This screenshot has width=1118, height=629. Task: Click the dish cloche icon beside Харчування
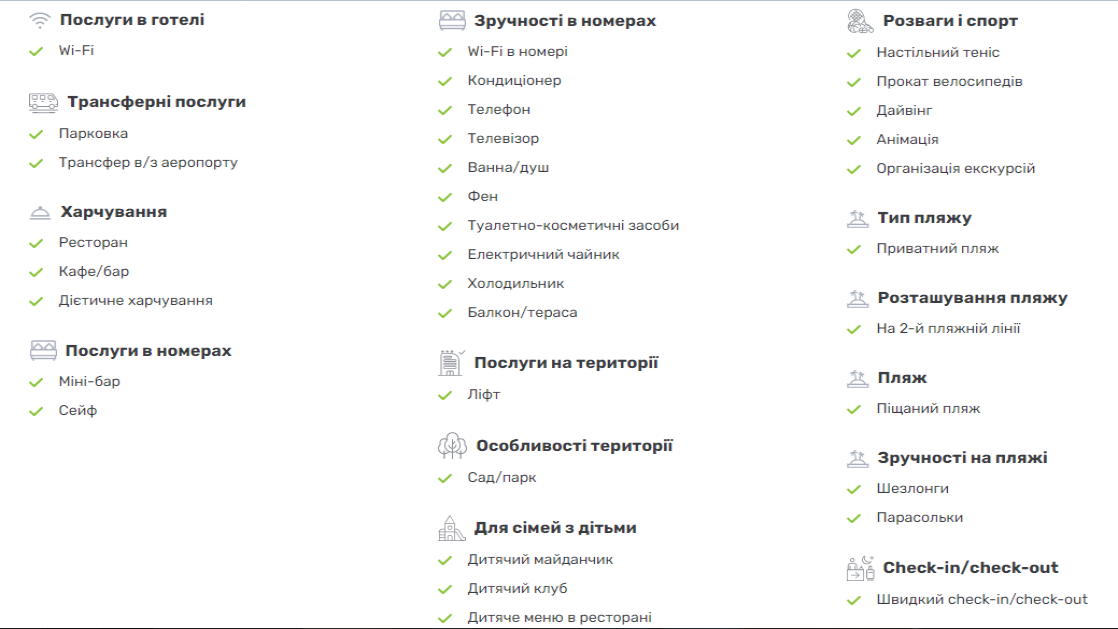[40, 213]
